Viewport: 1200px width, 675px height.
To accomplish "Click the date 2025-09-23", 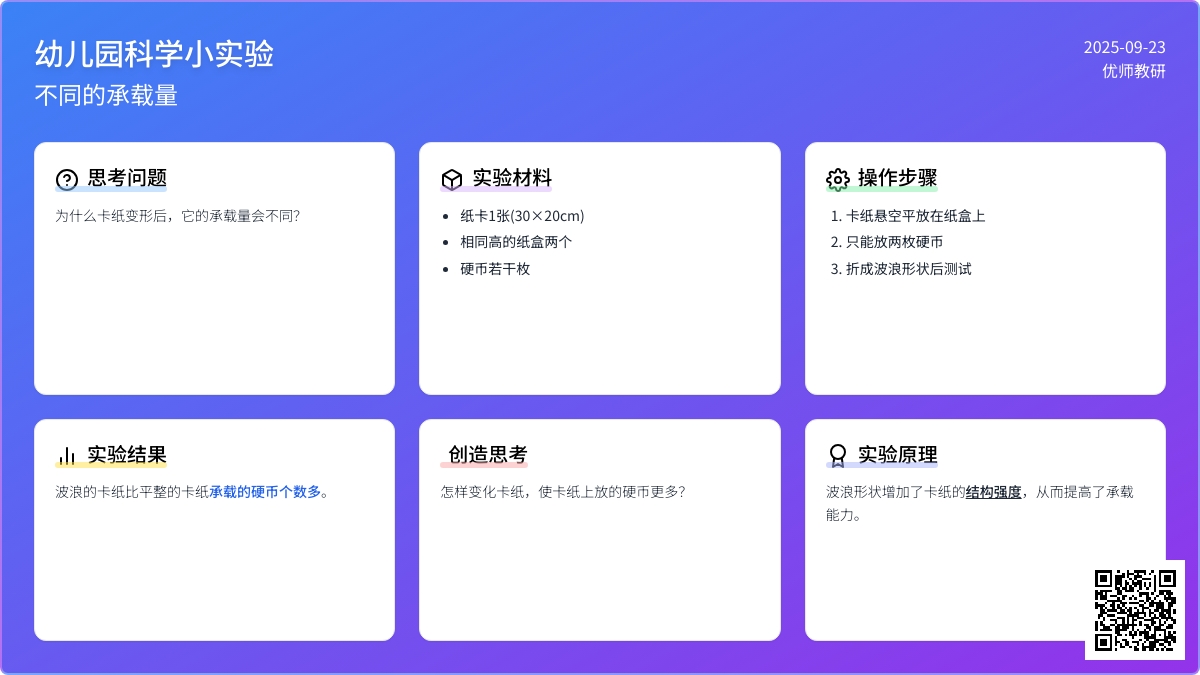I will (1124, 47).
